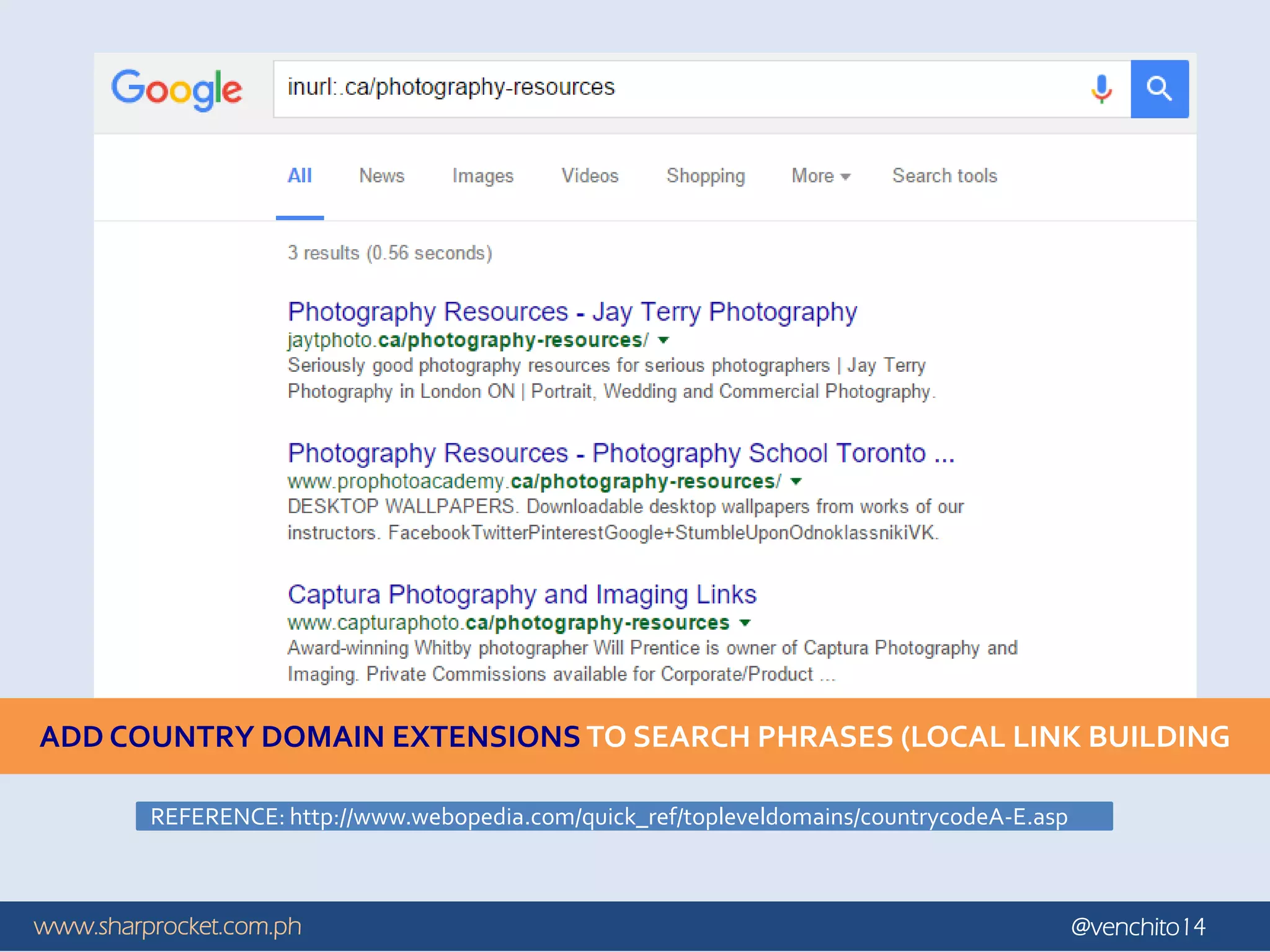
Task: Click the webopedia reference URL
Action: tap(678, 816)
